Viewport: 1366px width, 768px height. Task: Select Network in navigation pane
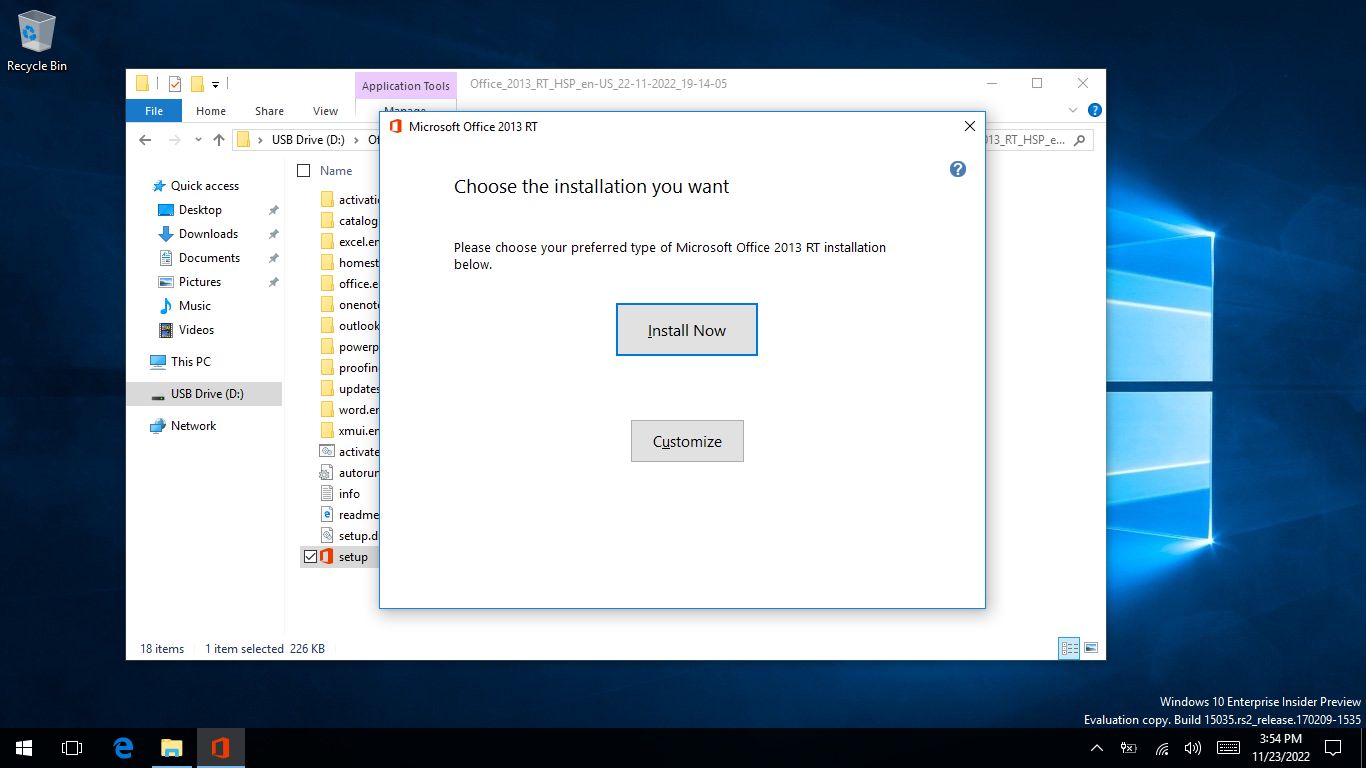point(193,426)
